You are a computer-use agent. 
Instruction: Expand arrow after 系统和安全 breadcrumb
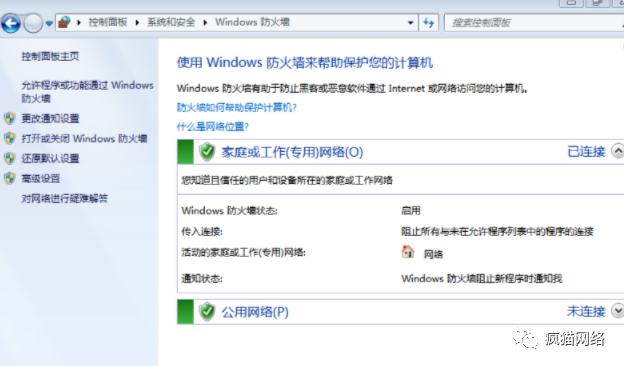pyautogui.click(x=205, y=23)
